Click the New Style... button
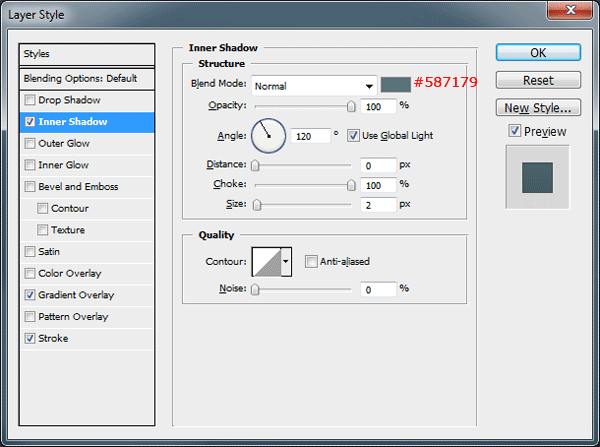The height and width of the screenshot is (447, 600). (538, 108)
